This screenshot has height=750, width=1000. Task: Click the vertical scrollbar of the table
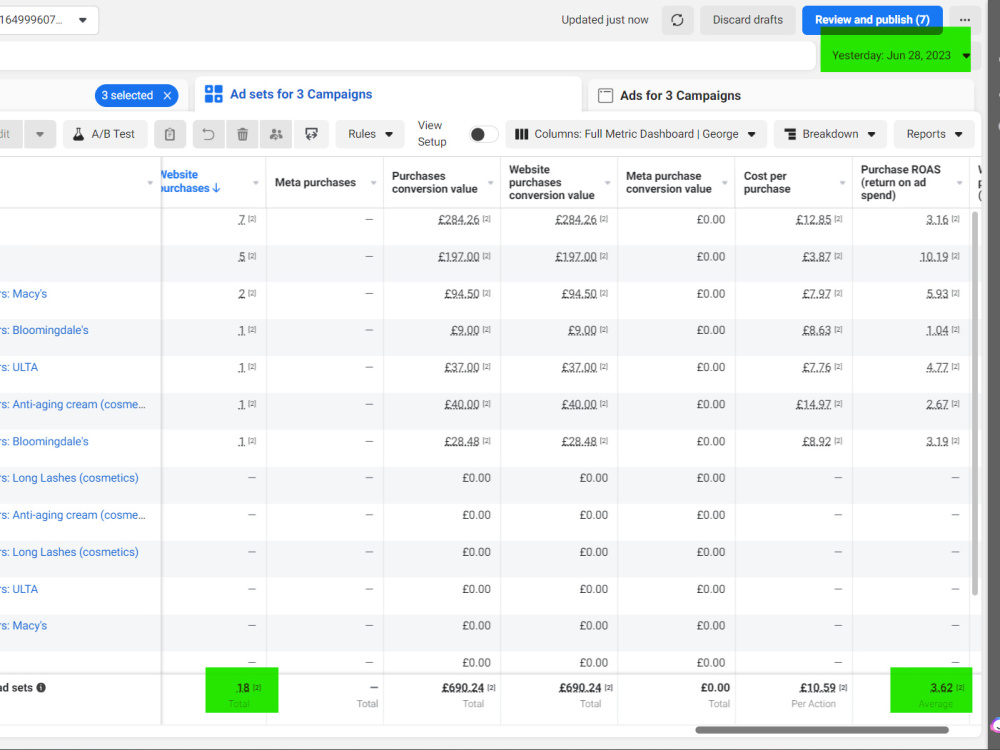coord(974,403)
